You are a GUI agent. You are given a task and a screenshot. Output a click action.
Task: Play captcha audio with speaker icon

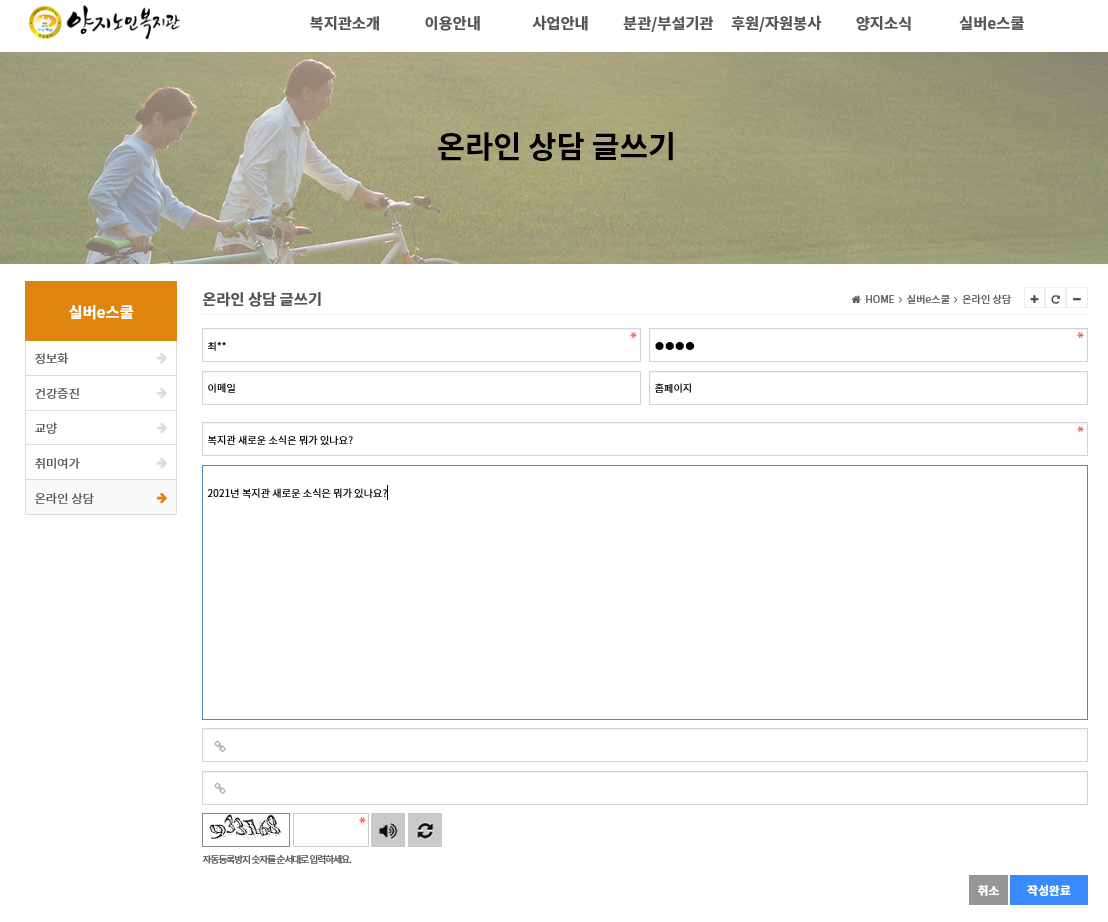(x=388, y=830)
